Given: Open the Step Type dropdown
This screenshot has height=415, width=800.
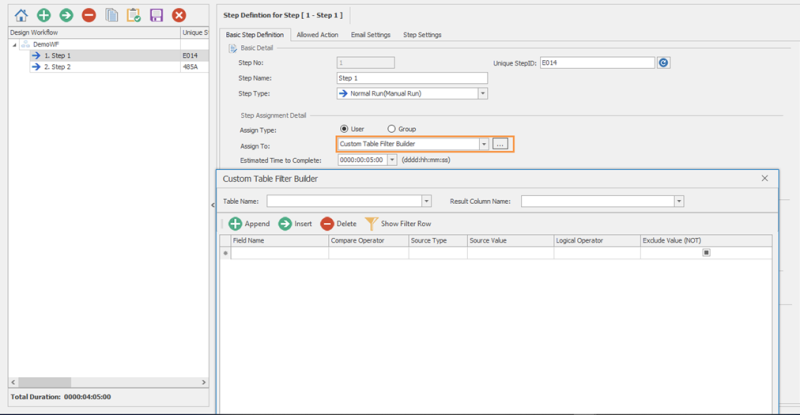Looking at the screenshot, I should (x=482, y=93).
